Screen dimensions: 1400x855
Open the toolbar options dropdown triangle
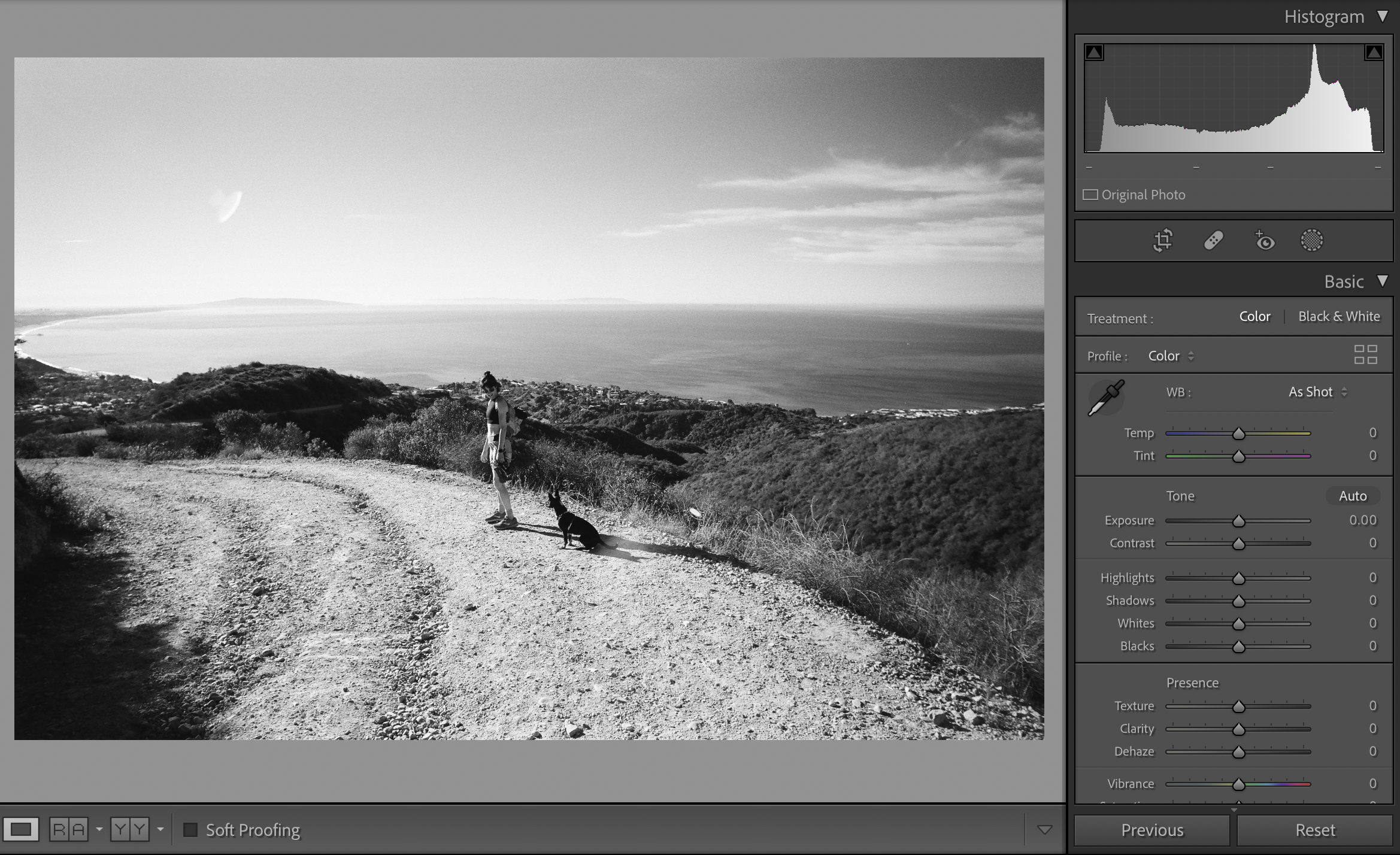coord(1044,830)
